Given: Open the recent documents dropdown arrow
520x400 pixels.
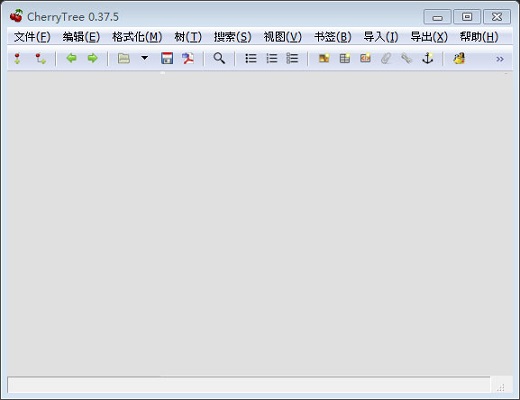Looking at the screenshot, I should 145,58.
